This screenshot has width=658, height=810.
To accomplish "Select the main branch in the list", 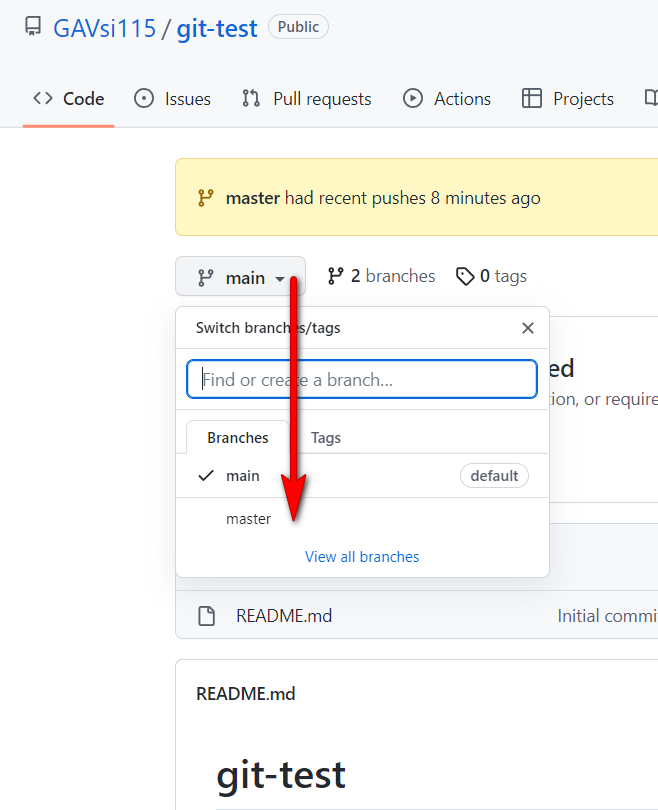I will (x=362, y=476).
